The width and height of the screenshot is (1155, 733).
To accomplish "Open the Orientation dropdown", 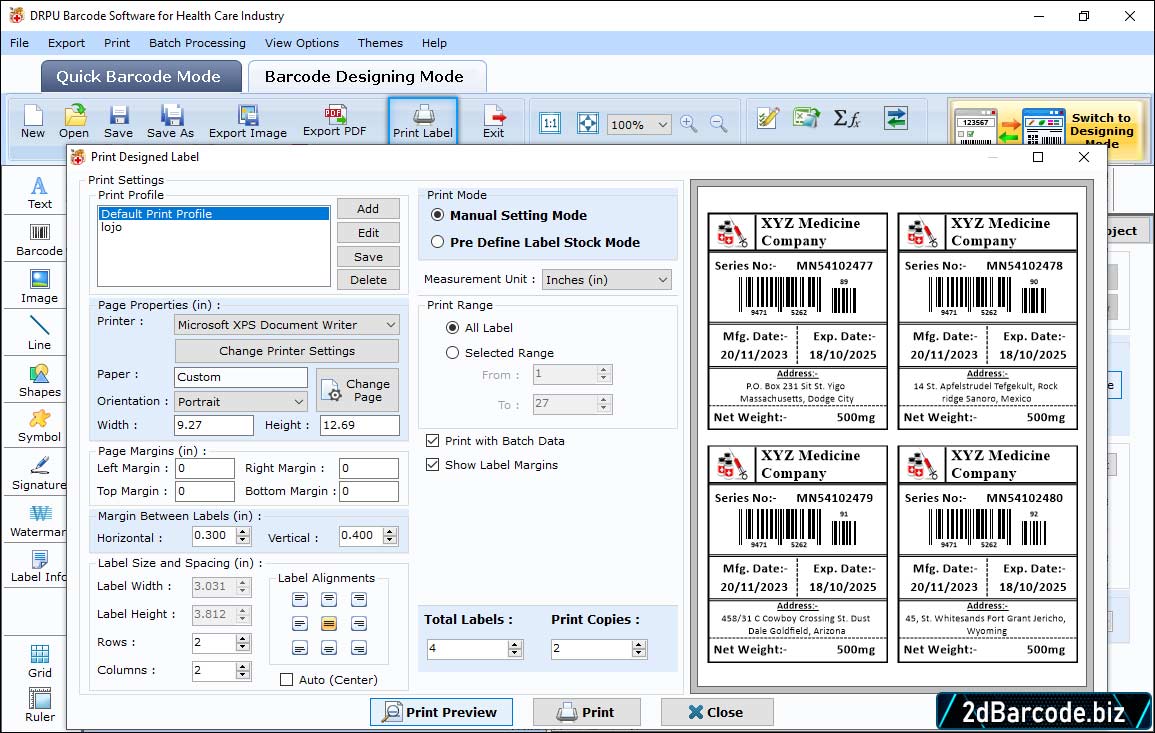I will coord(241,401).
